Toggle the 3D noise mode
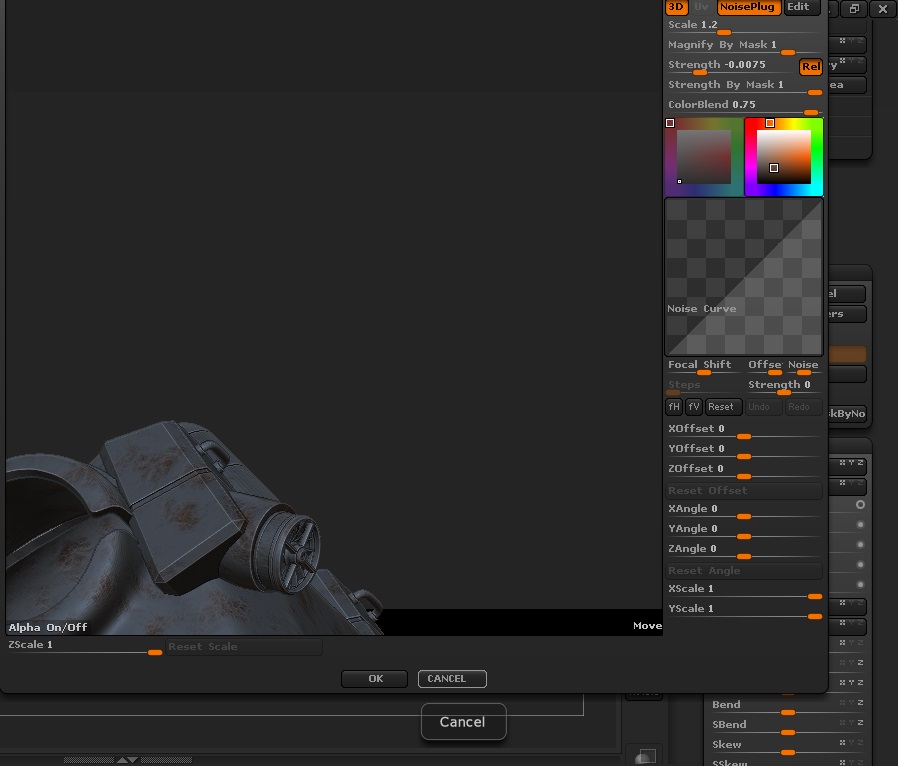This screenshot has width=898, height=768. coord(676,7)
